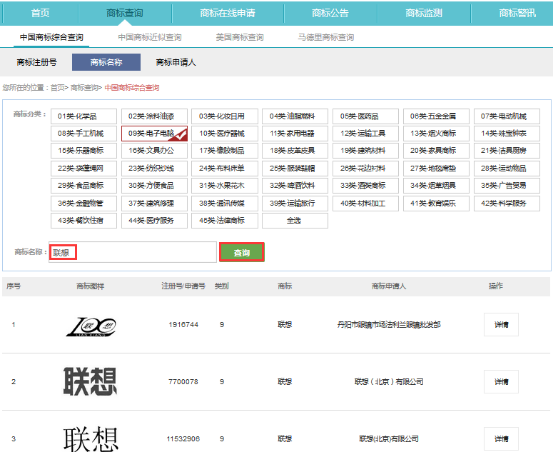This screenshot has height=452, width=554.
Task: Select the 42类 科学服务 category box
Action: click(507, 203)
